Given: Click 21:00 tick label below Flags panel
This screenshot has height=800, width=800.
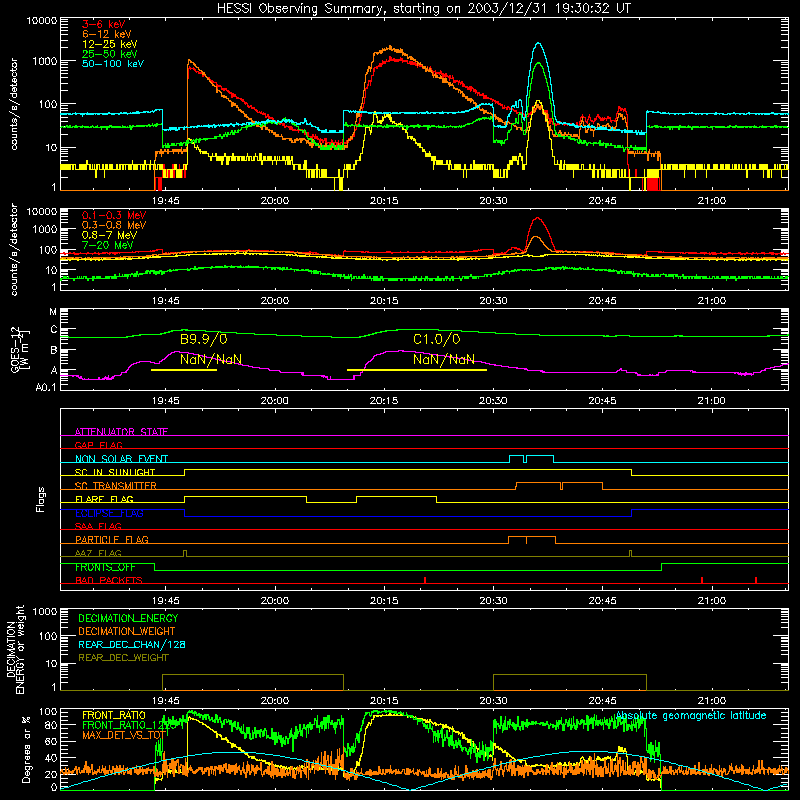Looking at the screenshot, I should [711, 601].
